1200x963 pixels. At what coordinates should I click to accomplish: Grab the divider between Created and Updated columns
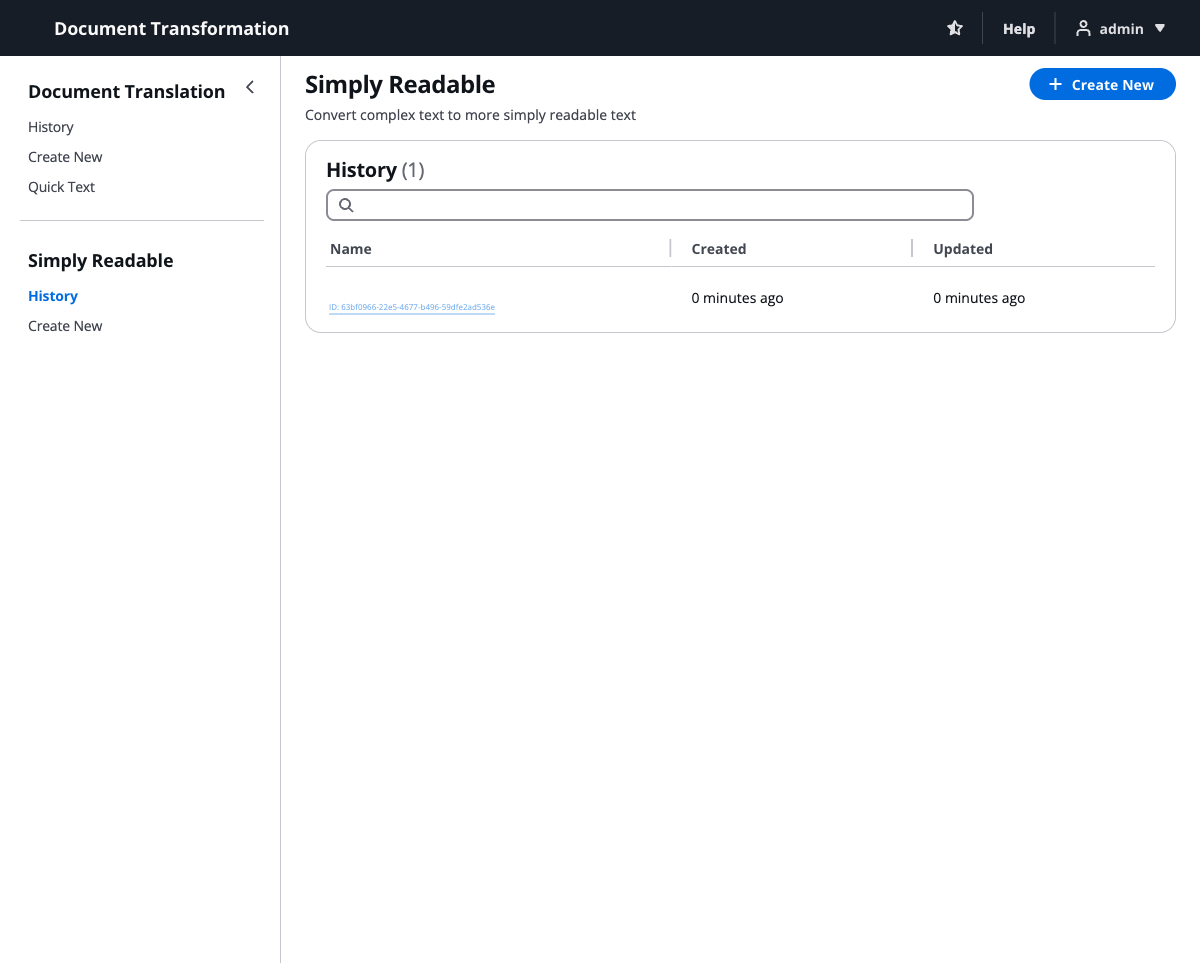coord(912,249)
